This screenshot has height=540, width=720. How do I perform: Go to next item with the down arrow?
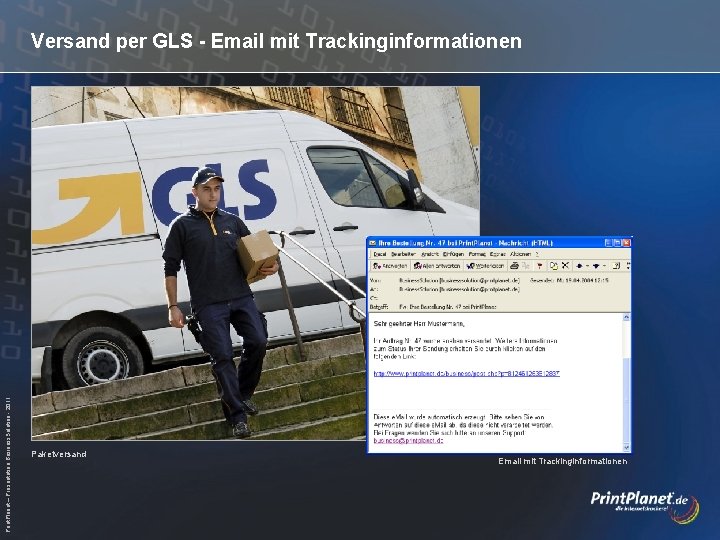(596, 266)
